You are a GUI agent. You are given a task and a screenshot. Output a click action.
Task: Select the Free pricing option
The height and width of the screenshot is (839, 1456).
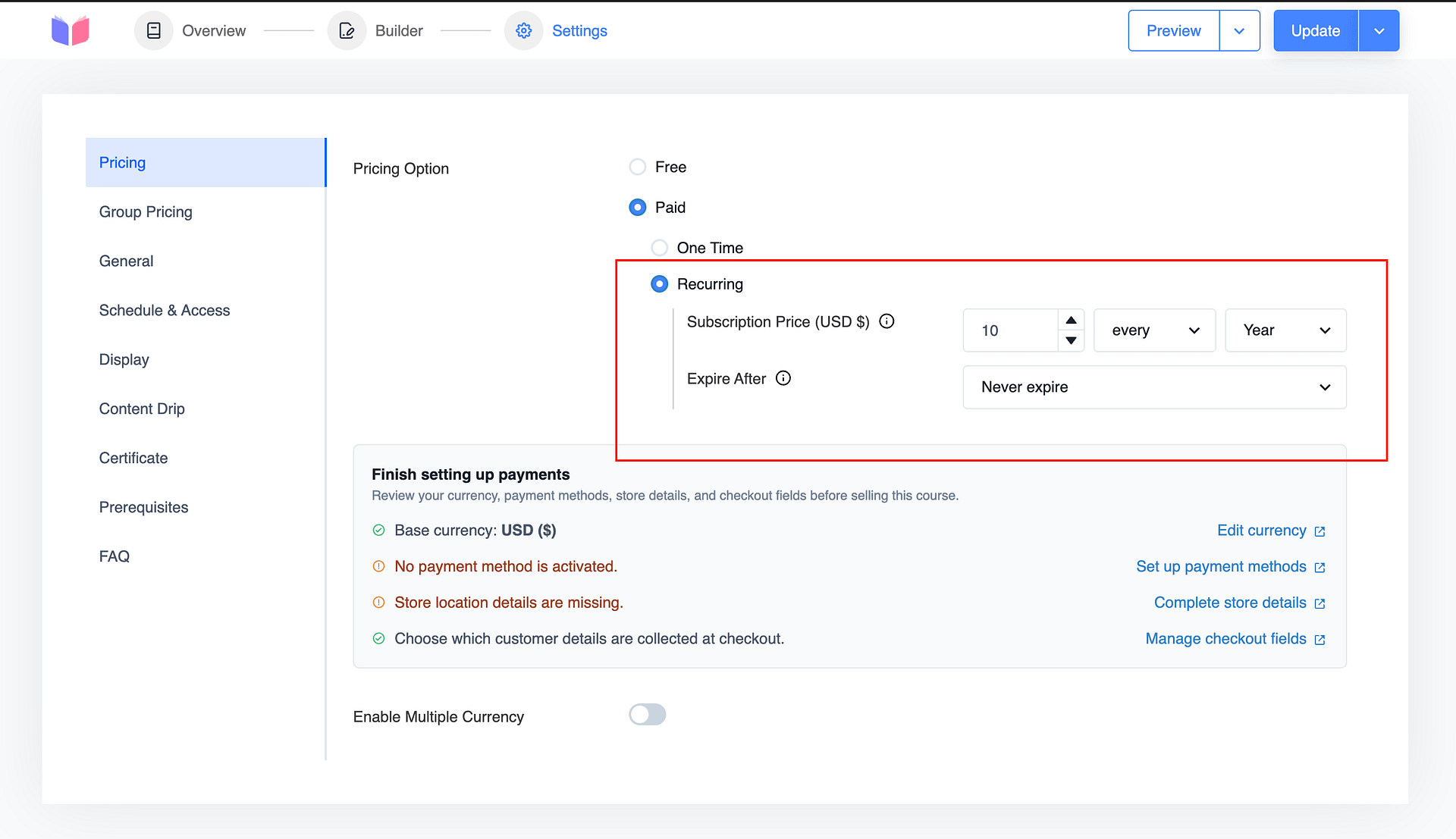[x=638, y=167]
